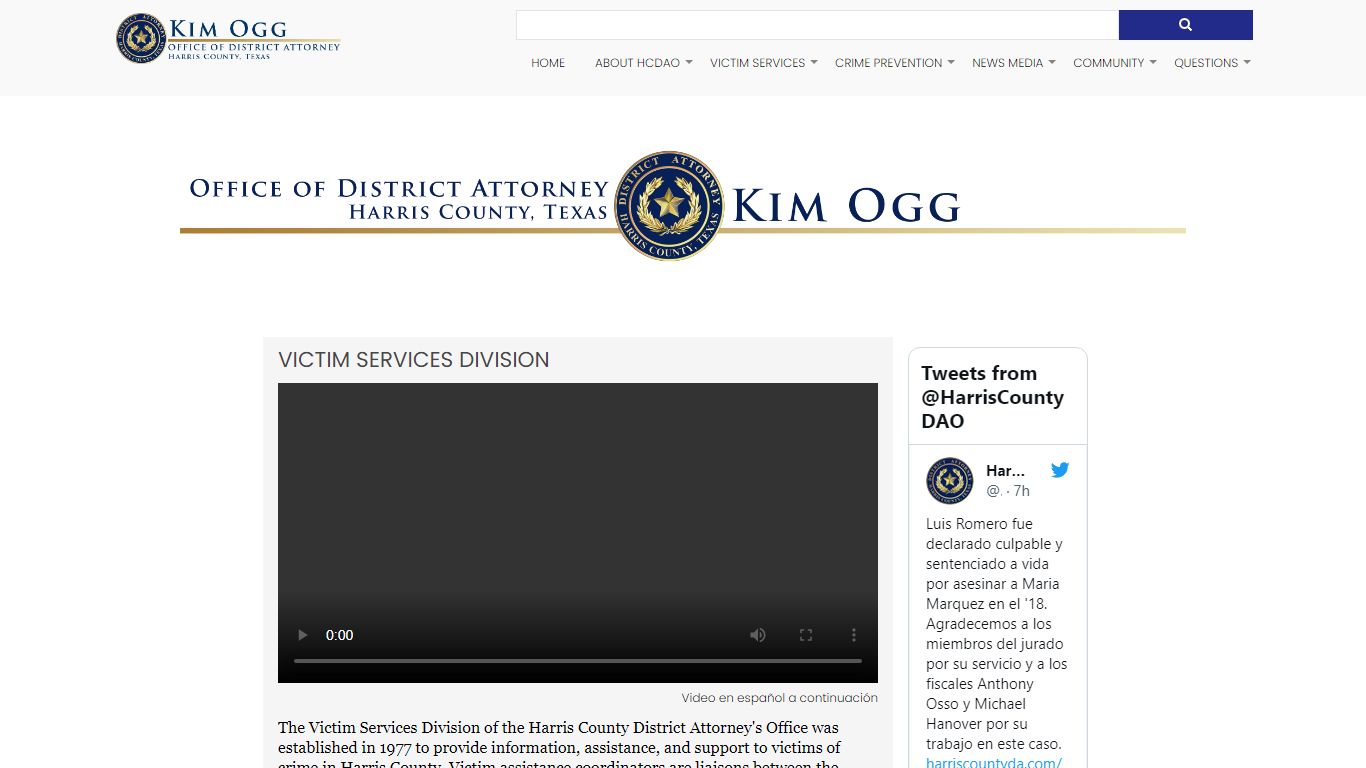1366x768 pixels.
Task: Follow the harriscountyda.com link in tweet
Action: pyautogui.click(x=994, y=762)
